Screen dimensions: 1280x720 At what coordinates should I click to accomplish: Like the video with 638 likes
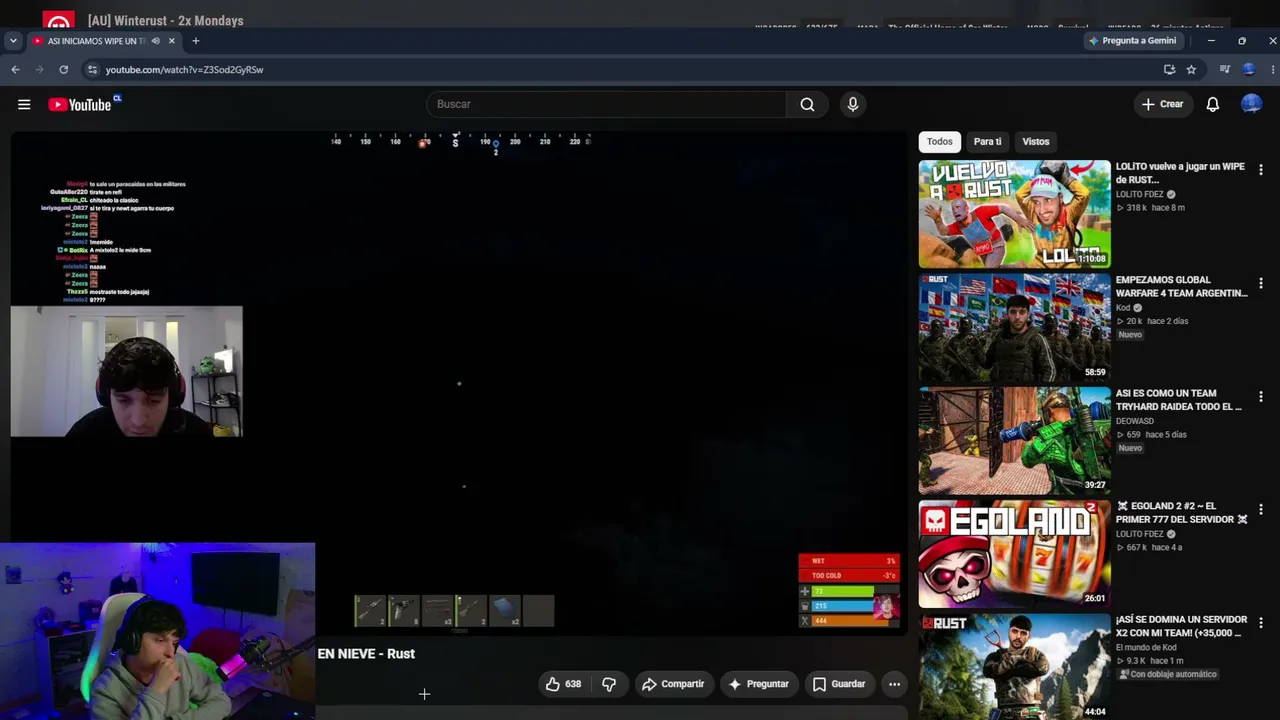tap(563, 684)
